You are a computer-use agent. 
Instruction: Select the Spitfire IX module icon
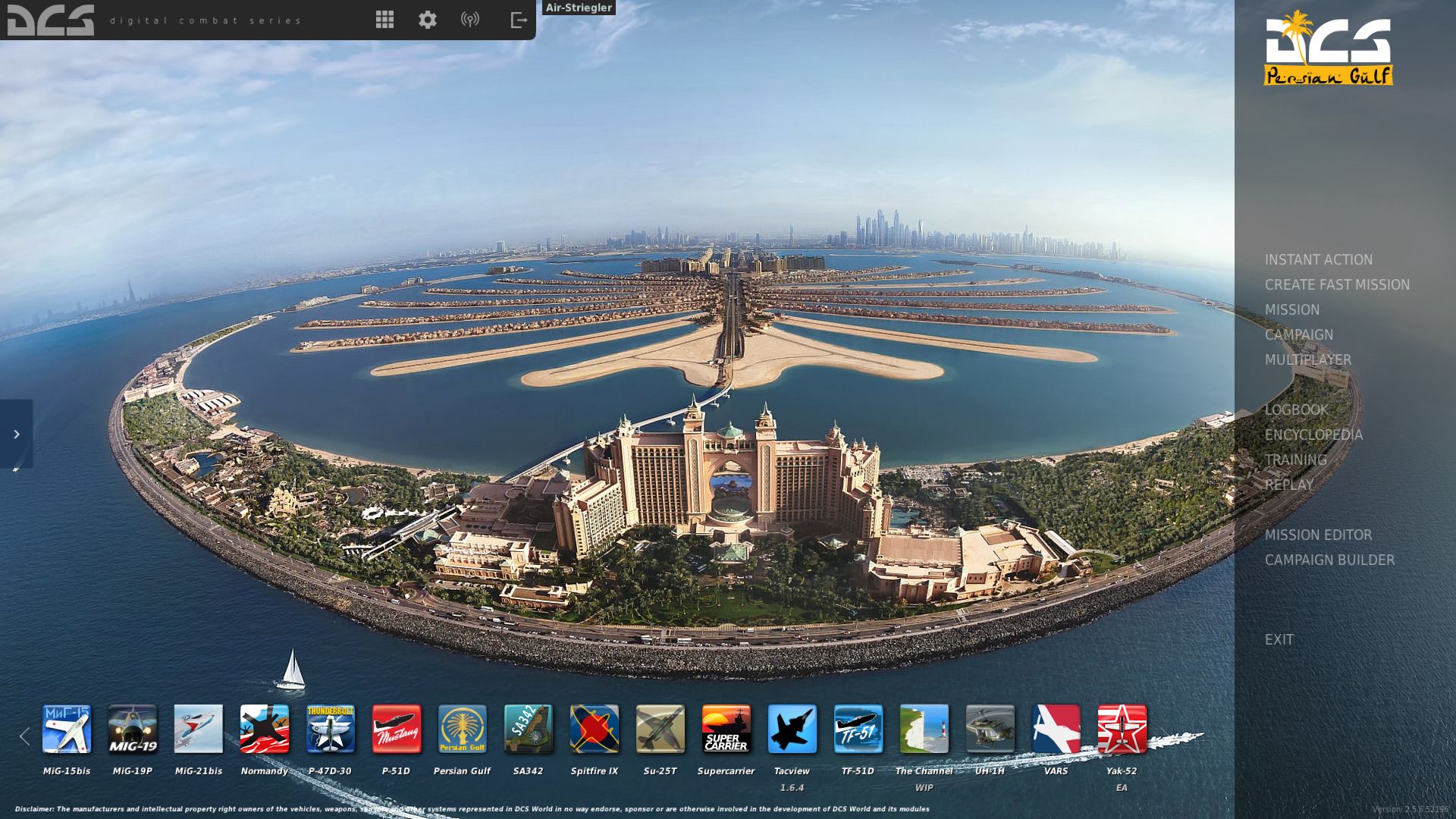594,729
